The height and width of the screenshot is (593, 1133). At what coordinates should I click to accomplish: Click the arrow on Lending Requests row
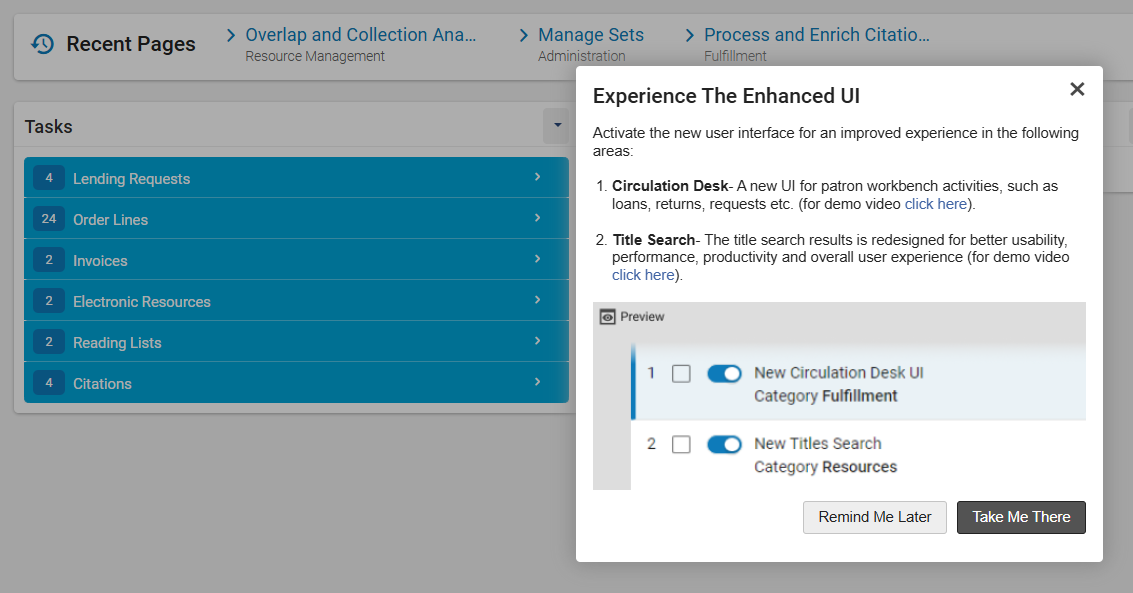click(x=538, y=177)
